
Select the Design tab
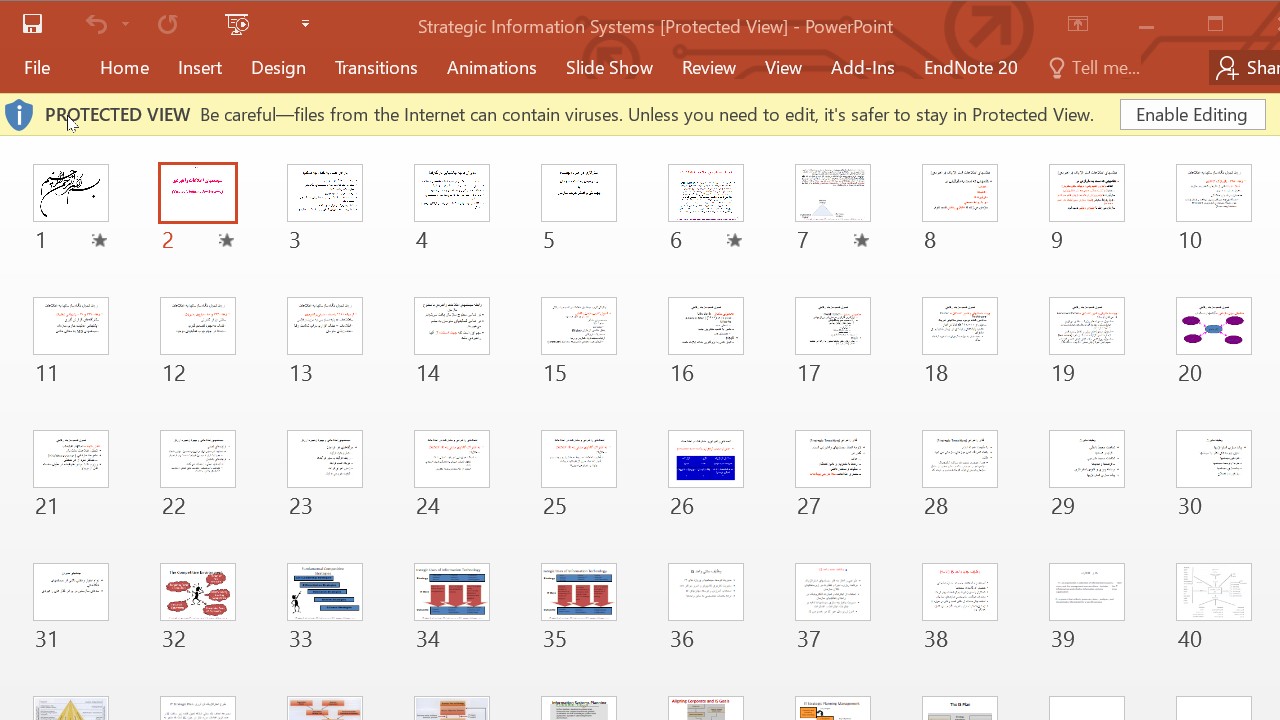(278, 68)
